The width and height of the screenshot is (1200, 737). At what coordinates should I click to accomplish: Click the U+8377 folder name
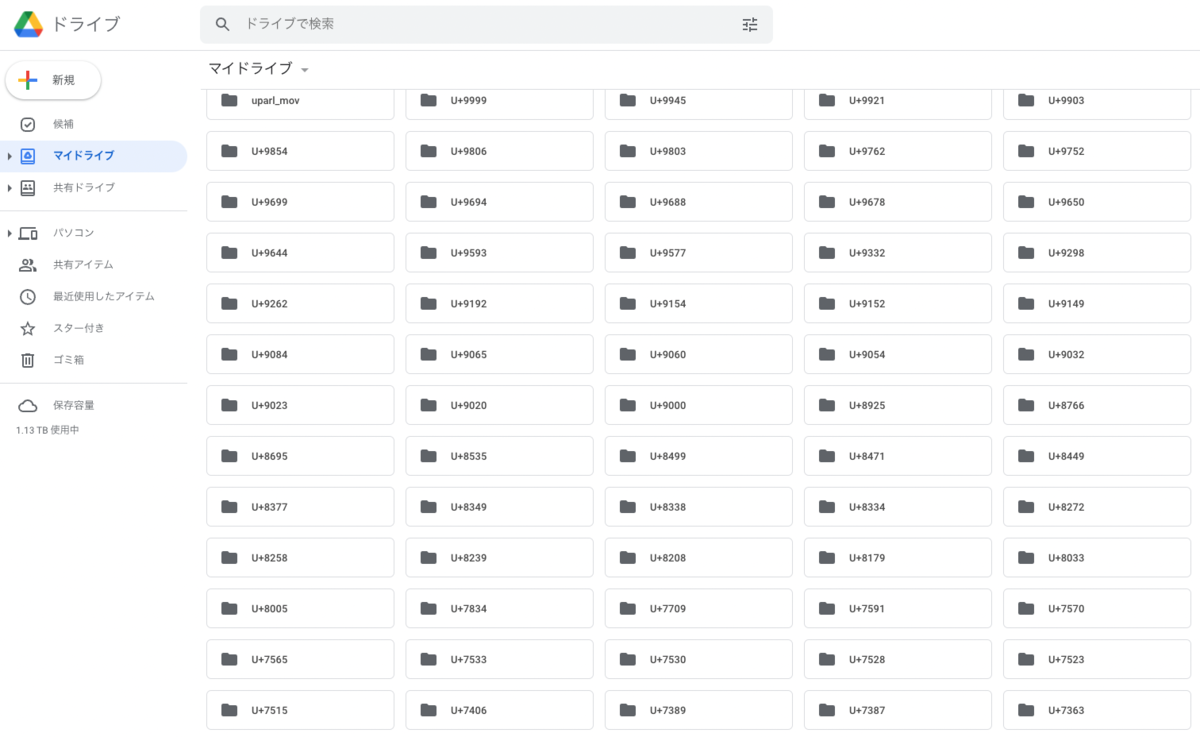(269, 508)
